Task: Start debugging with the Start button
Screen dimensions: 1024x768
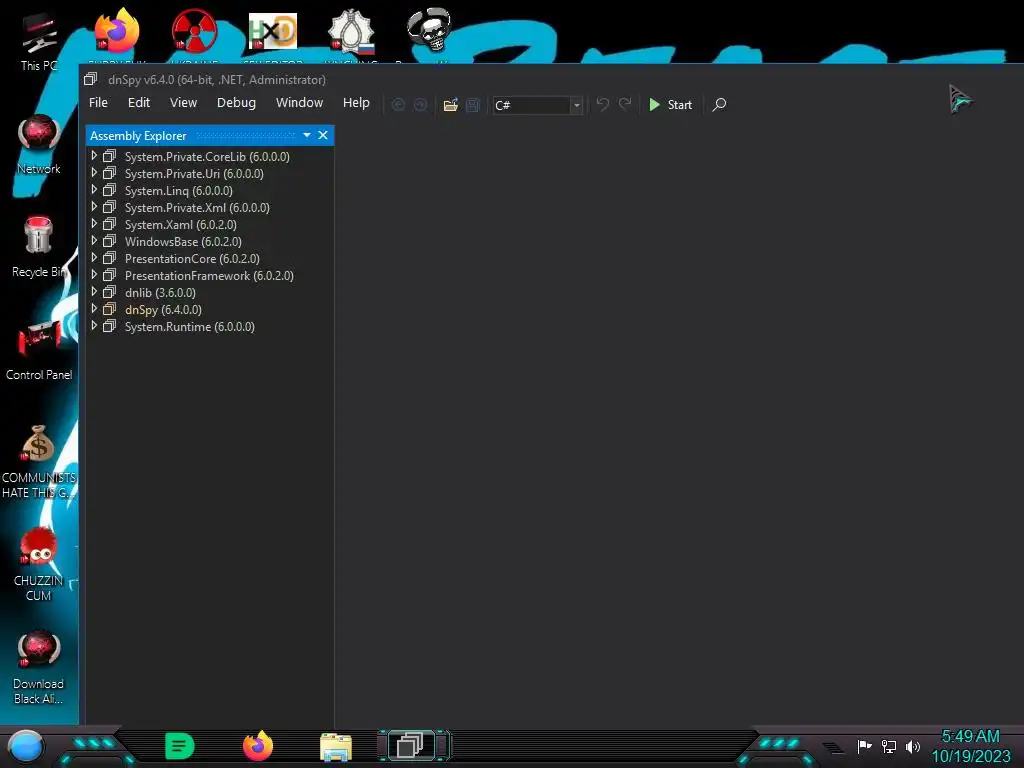Action: click(671, 104)
